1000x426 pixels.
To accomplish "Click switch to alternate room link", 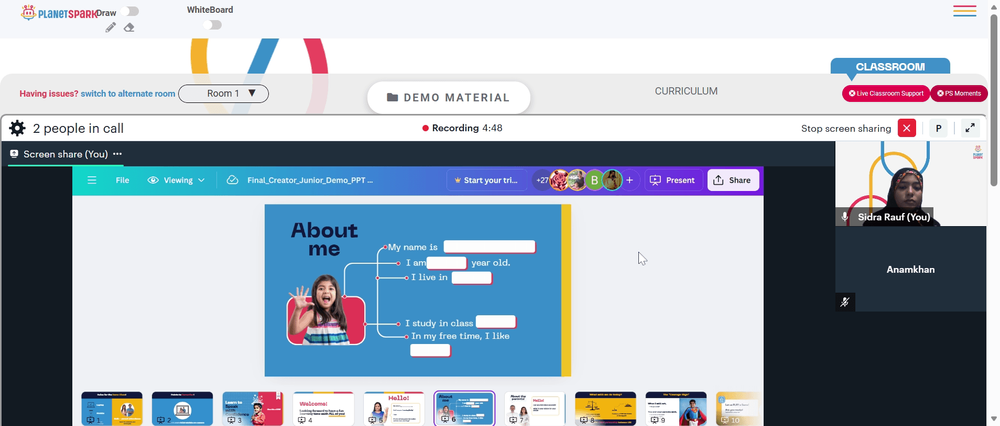I will click(128, 94).
